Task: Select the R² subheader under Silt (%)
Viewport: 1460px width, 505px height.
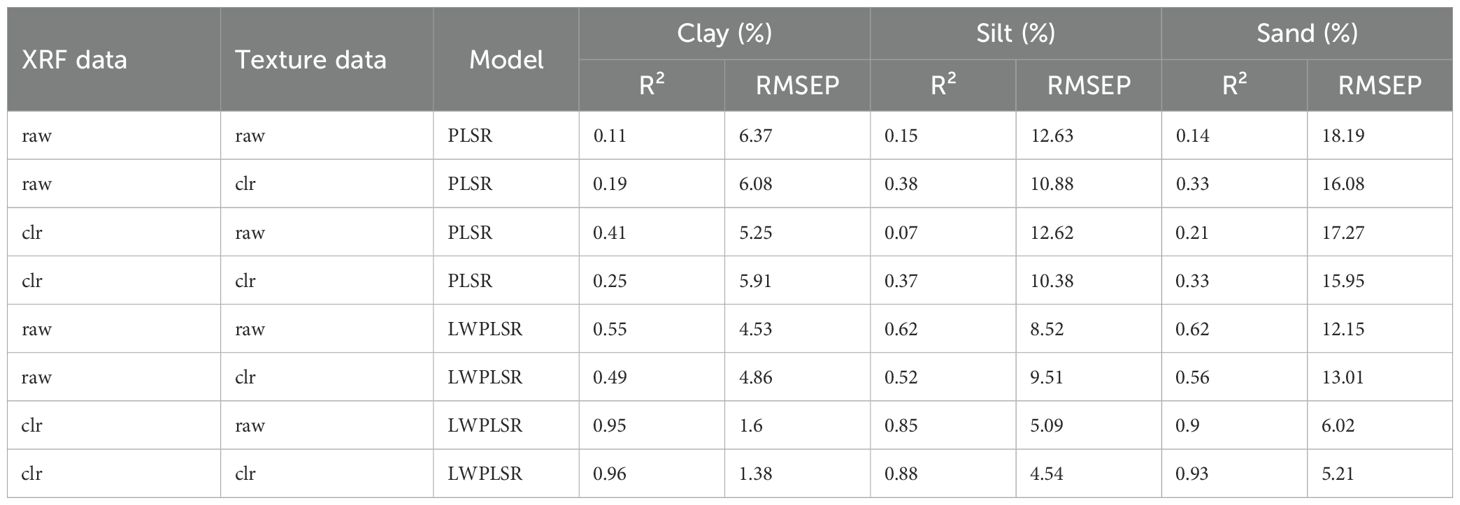Action: (942, 86)
